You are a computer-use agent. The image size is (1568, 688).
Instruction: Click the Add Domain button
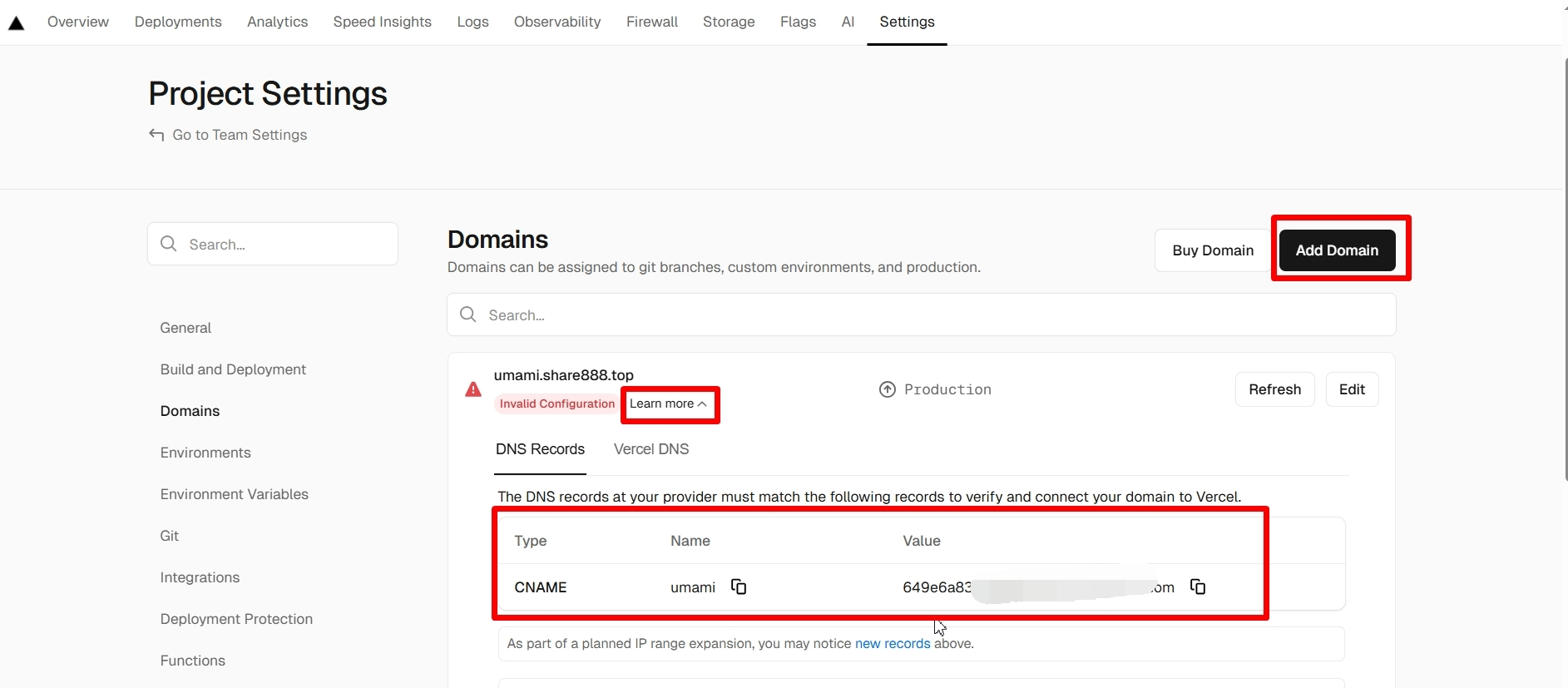[1337, 250]
